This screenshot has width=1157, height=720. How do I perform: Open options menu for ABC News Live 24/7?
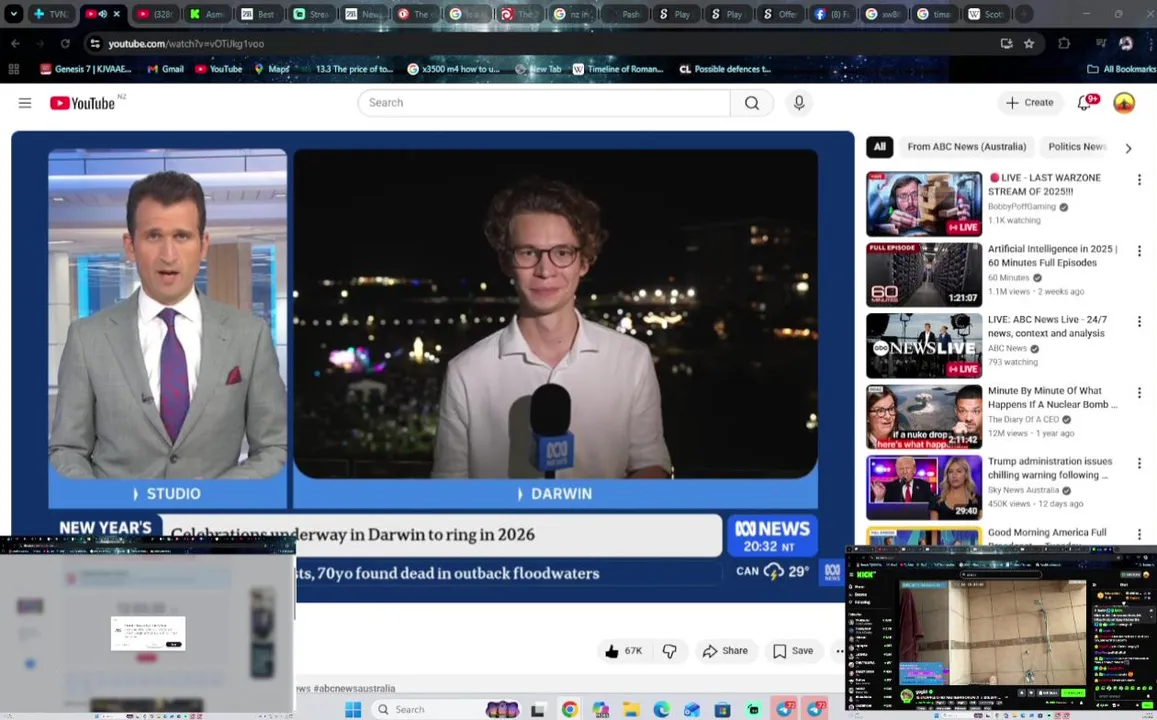tap(1139, 322)
